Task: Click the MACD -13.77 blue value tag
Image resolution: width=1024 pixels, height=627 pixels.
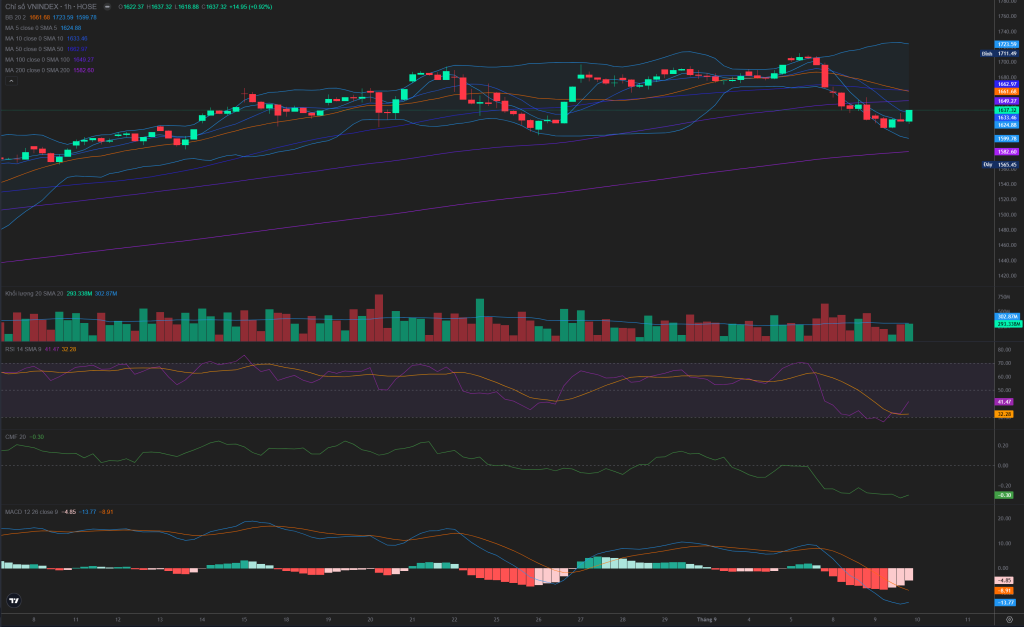Action: tap(1004, 602)
